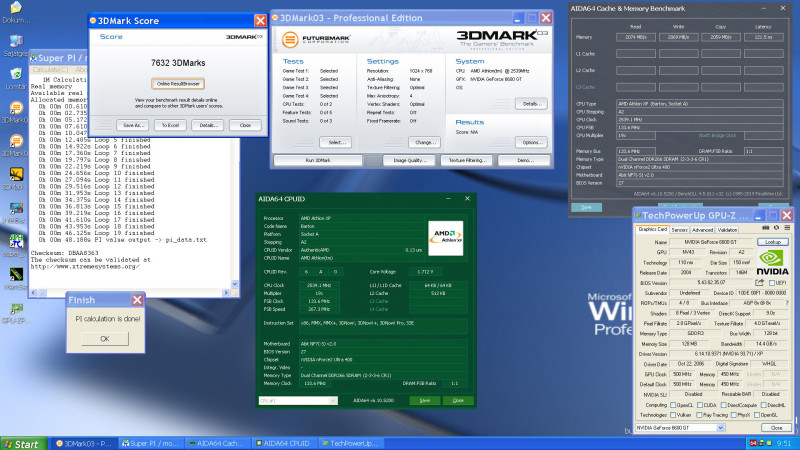
Task: Open the Calculate(C) menu in Super PI
Action: [x=50, y=69]
